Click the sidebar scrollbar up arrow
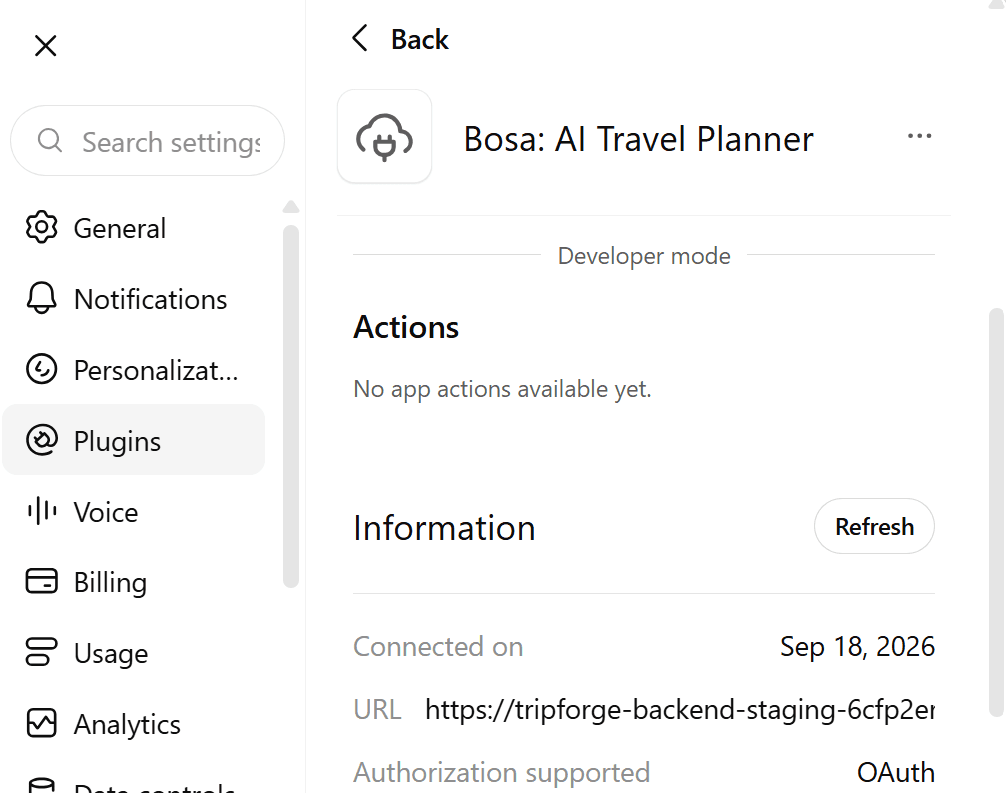The image size is (1006, 793). tap(291, 207)
